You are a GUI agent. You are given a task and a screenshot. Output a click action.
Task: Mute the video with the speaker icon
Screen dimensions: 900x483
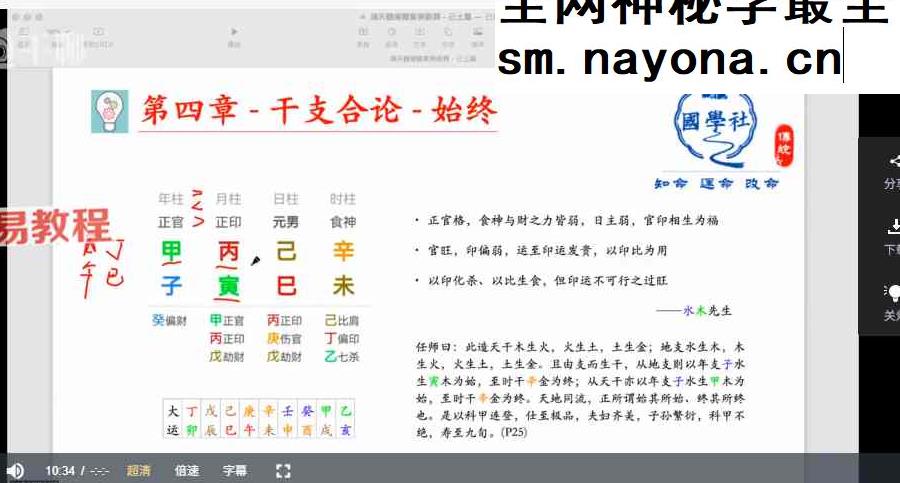click(x=15, y=471)
